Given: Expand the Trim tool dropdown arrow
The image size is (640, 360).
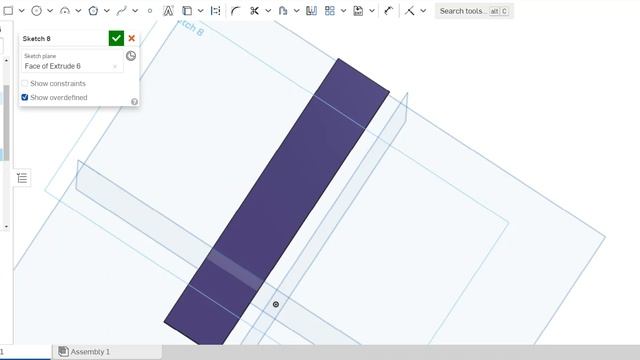Looking at the screenshot, I should click(268, 11).
